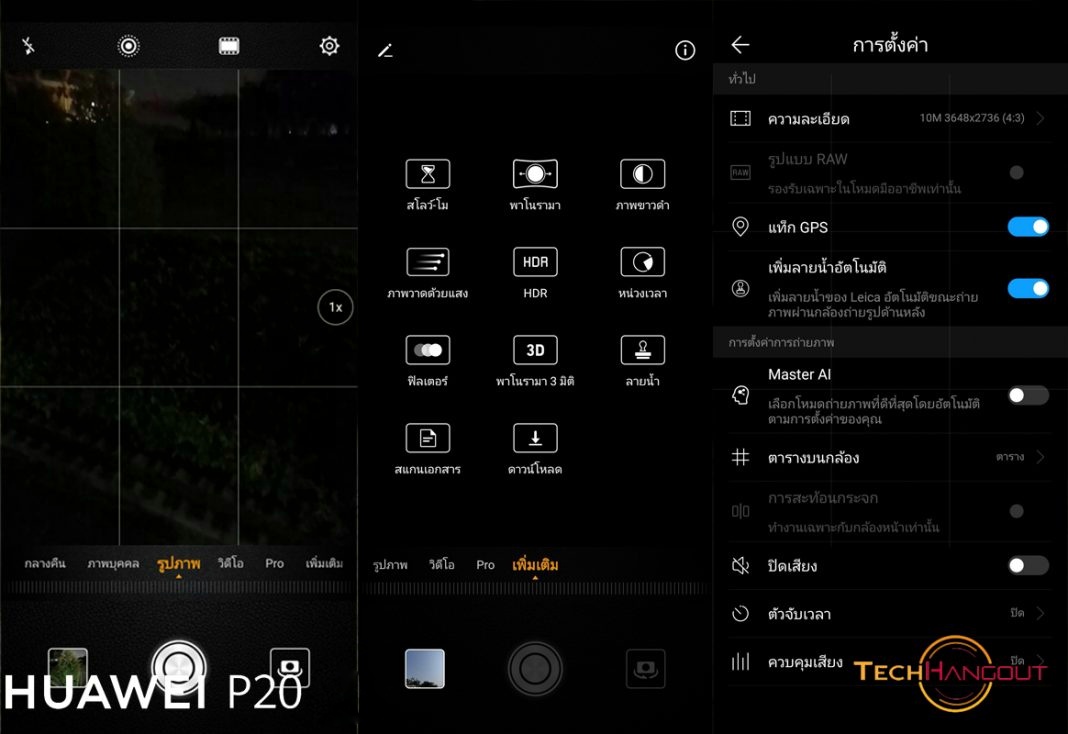
Task: Open the ฟิลเตอร์ filter mode
Action: pyautogui.click(x=428, y=361)
